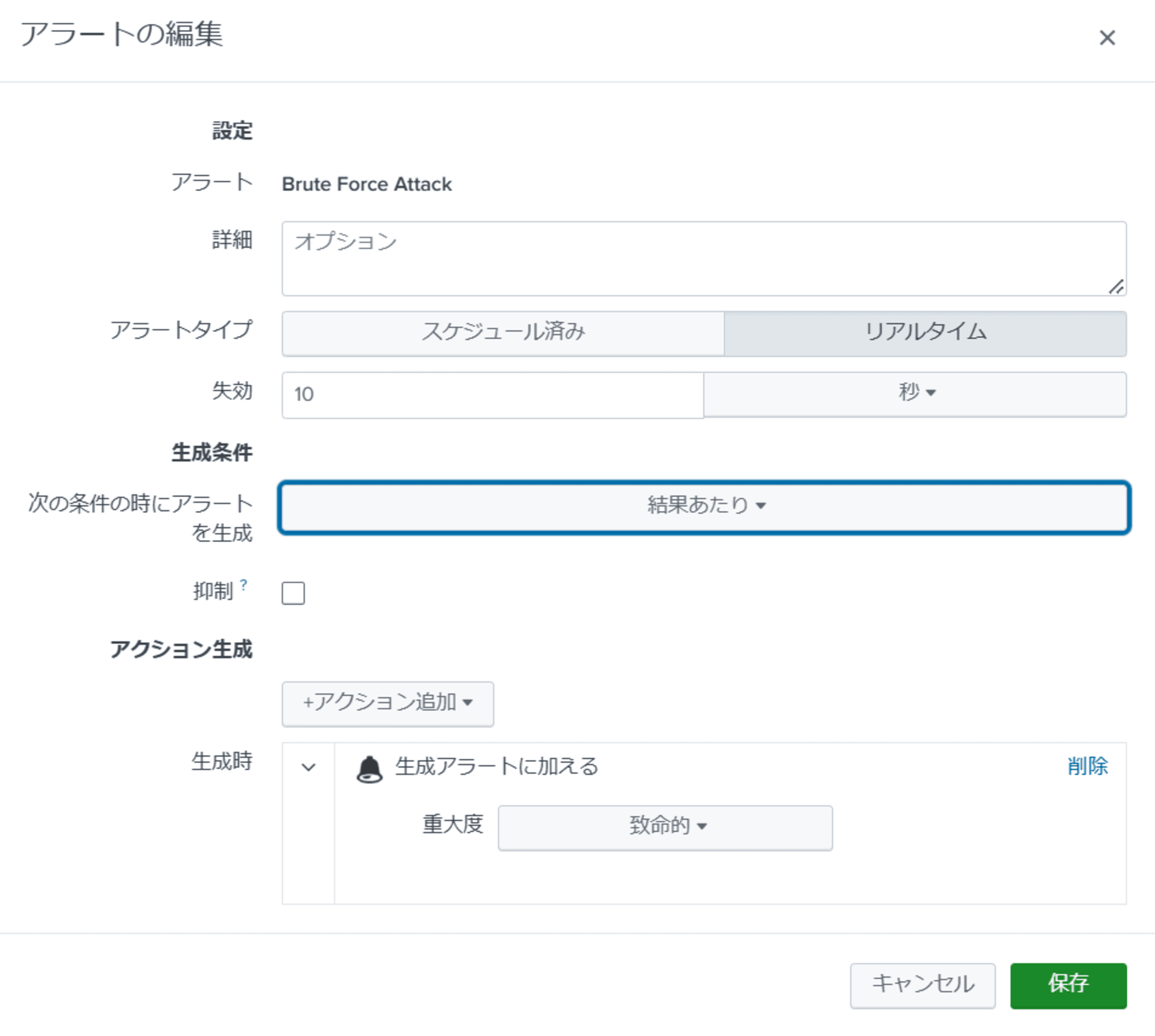Click 削除 to remove the action
1155x1036 pixels.
click(1087, 766)
